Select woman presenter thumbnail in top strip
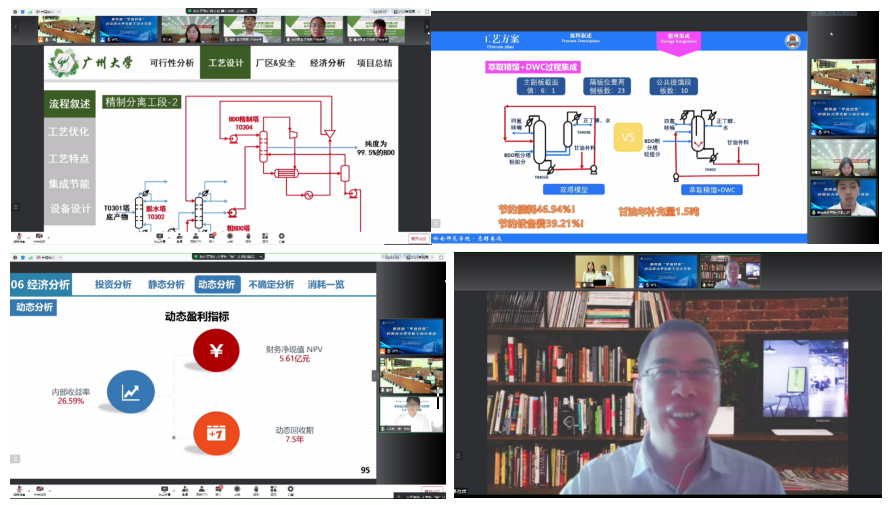Image resolution: width=889 pixels, height=505 pixels. tap(190, 28)
